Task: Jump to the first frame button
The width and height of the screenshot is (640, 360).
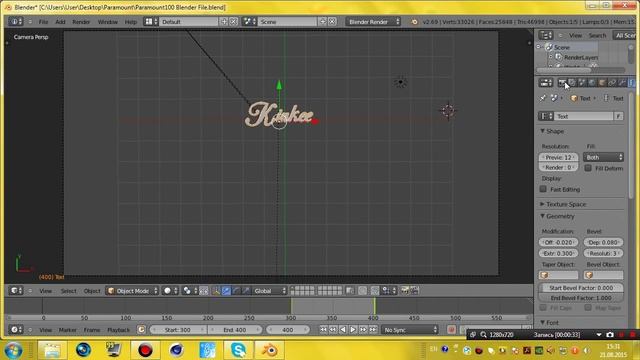Action: [323, 329]
